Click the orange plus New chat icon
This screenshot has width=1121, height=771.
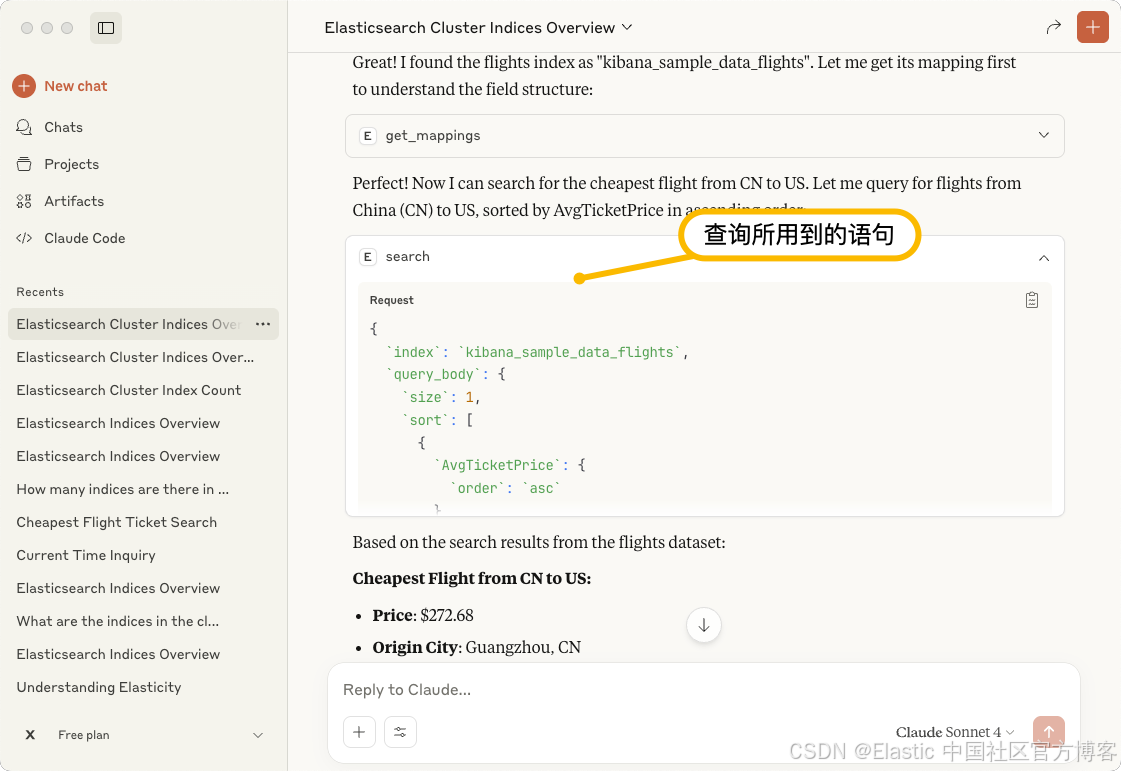click(24, 86)
